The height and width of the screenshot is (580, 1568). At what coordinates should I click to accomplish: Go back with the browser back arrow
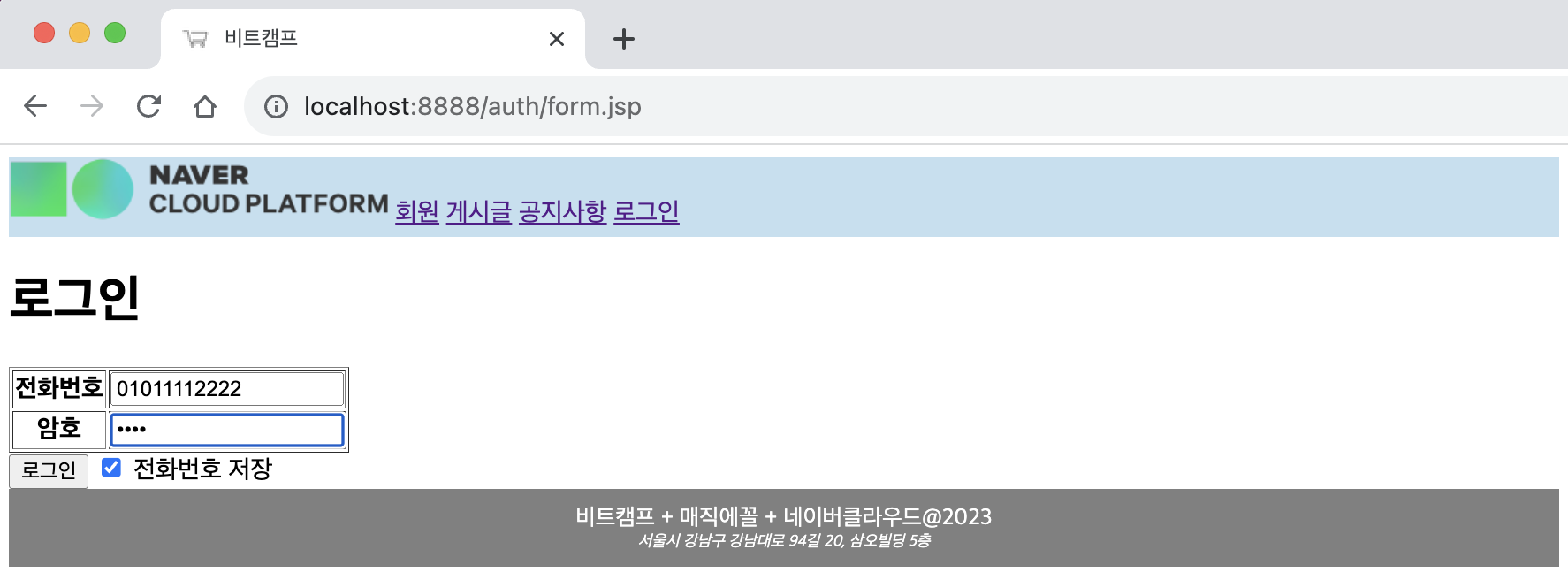coord(35,106)
